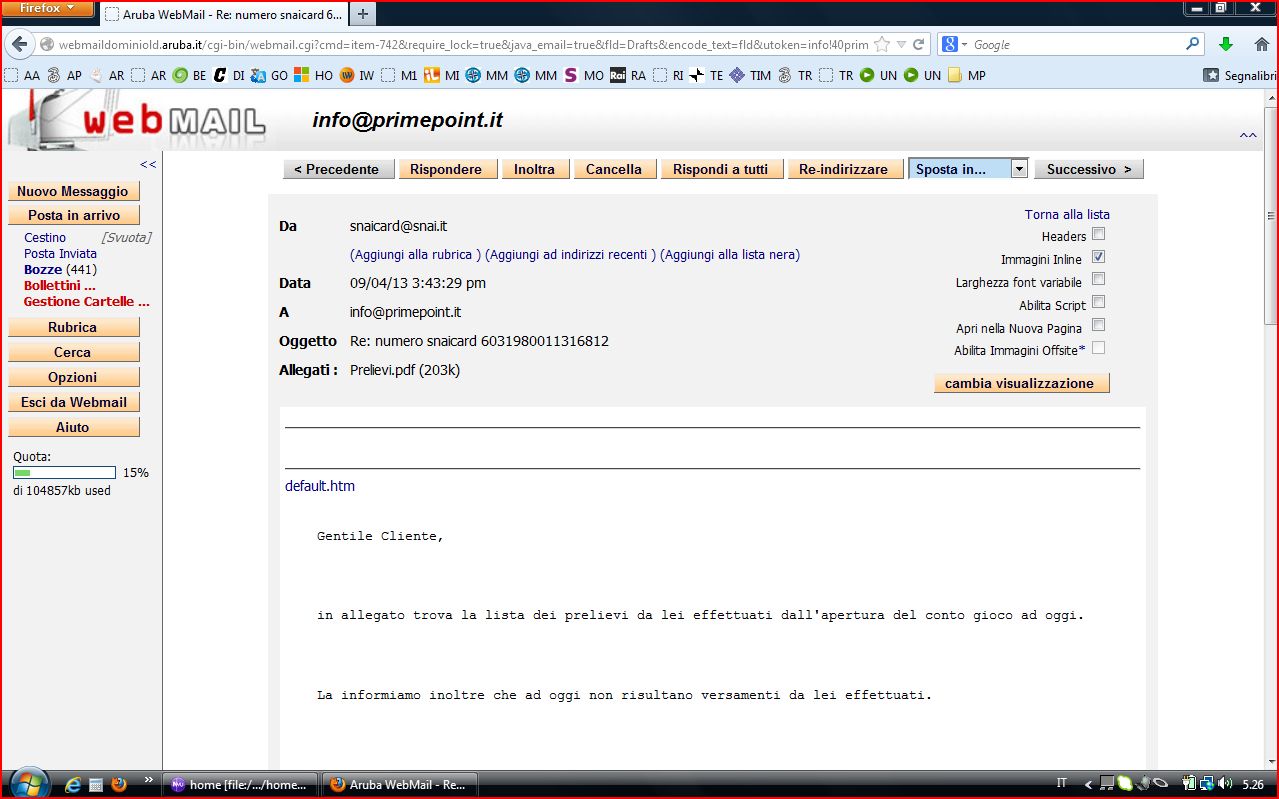
Task: Open the Windows Start menu orb
Action: pyautogui.click(x=27, y=783)
